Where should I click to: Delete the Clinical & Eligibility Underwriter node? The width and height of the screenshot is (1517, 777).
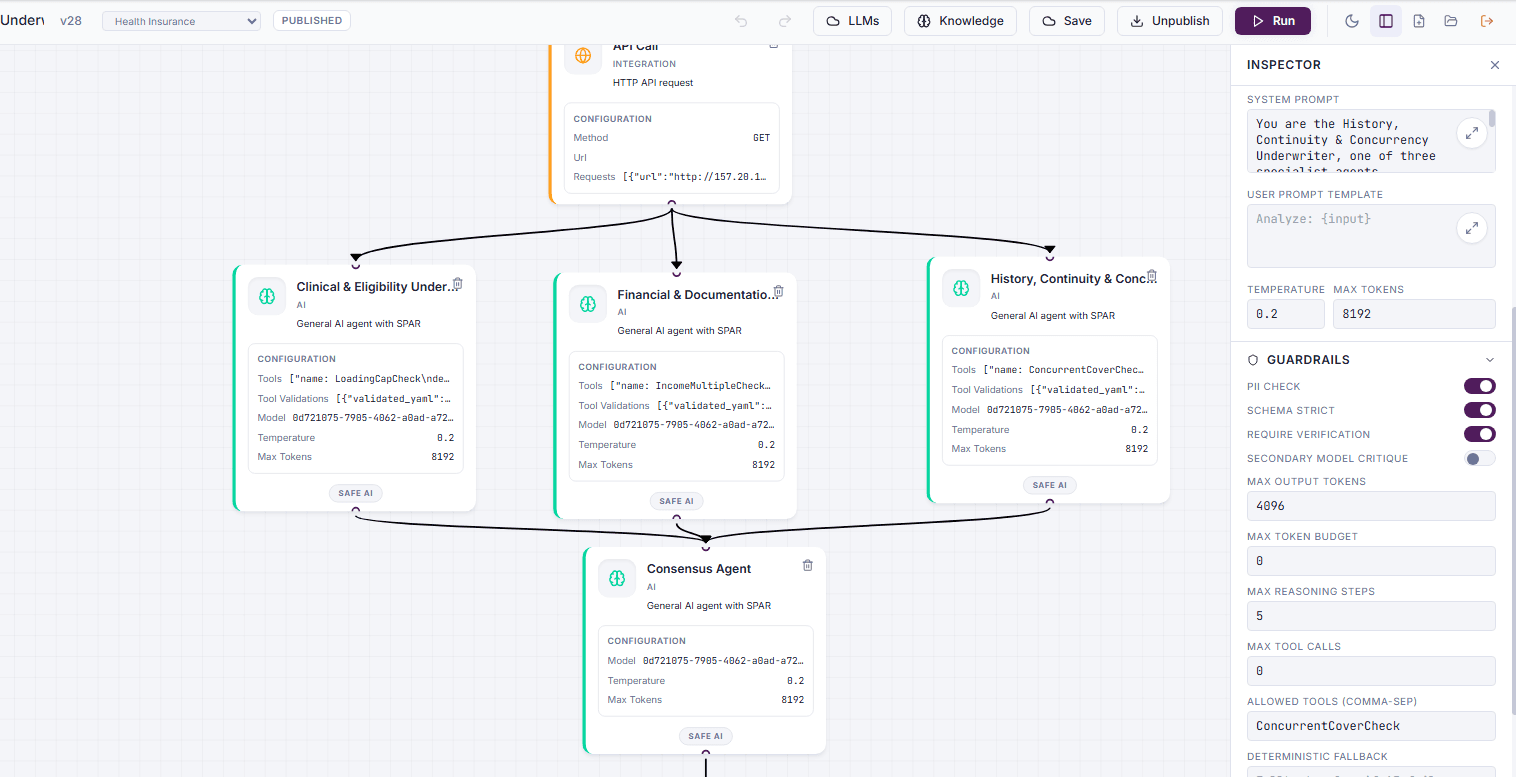[x=457, y=284]
